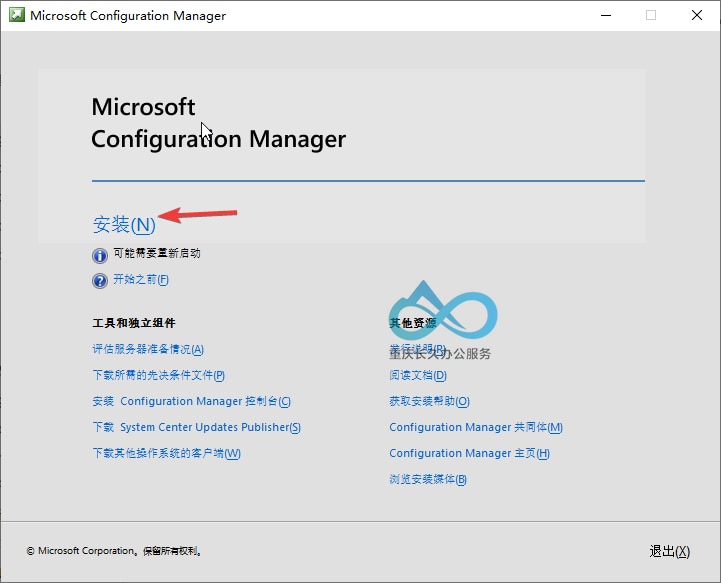Click 安装 Configuration Manager 控制台(C)

click(191, 401)
